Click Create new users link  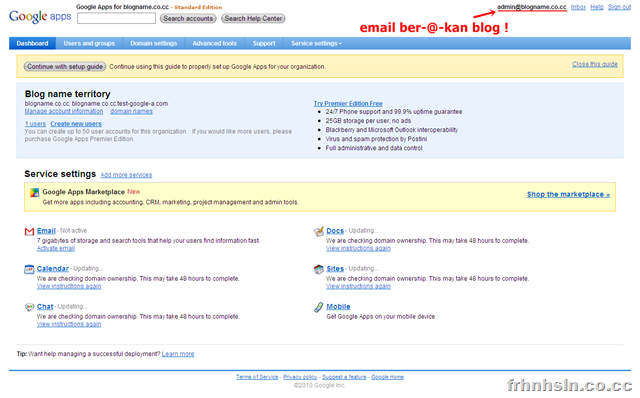tap(76, 124)
